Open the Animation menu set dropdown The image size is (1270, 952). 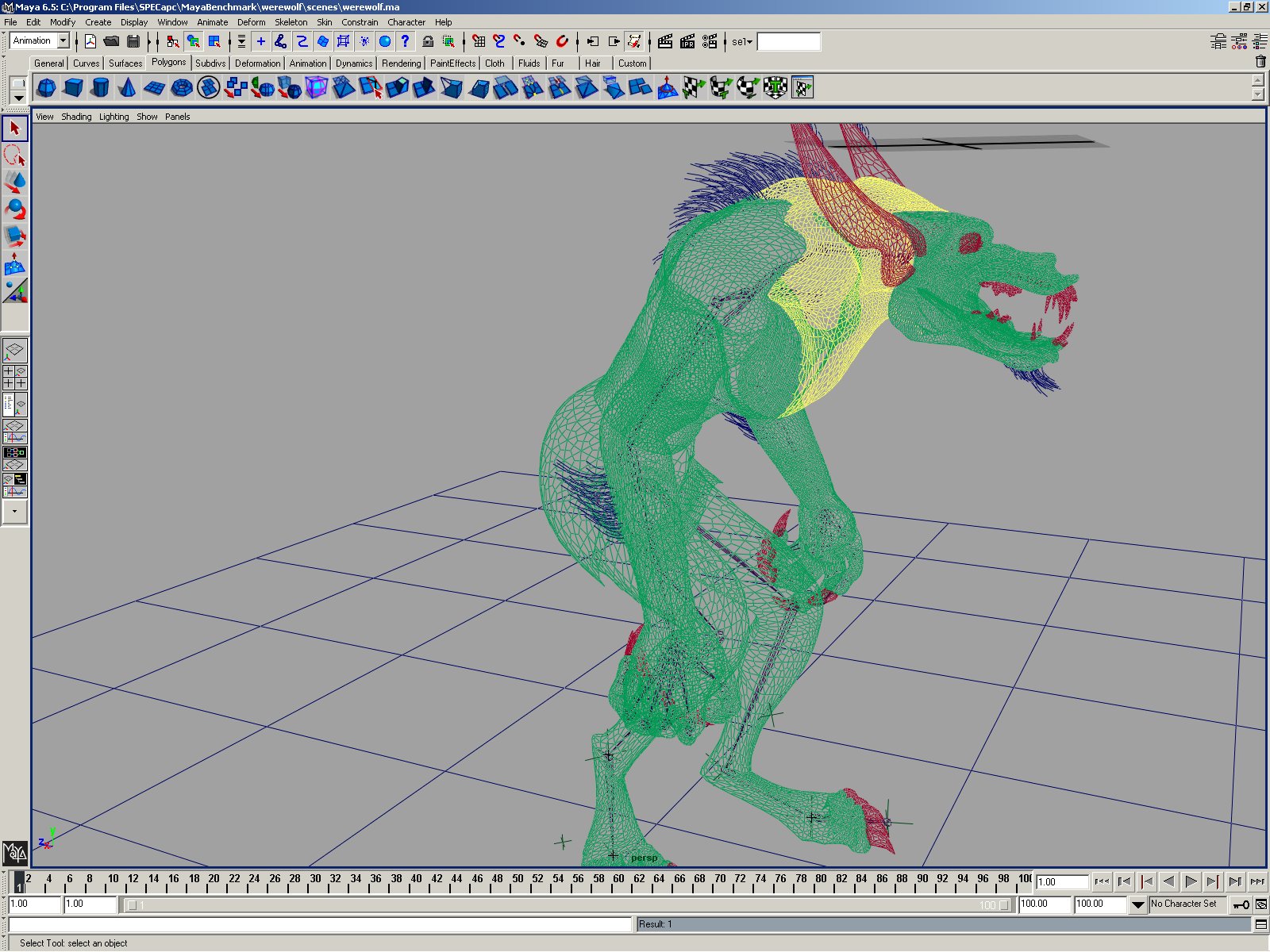(x=63, y=40)
